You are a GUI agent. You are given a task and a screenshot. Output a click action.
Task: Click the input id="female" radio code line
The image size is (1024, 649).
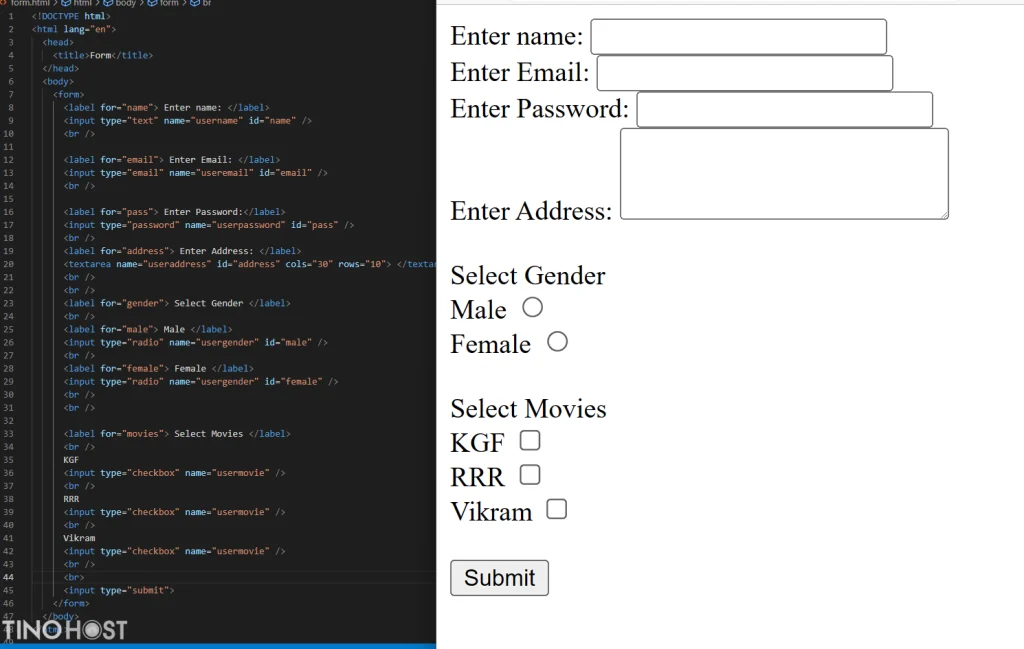point(200,382)
